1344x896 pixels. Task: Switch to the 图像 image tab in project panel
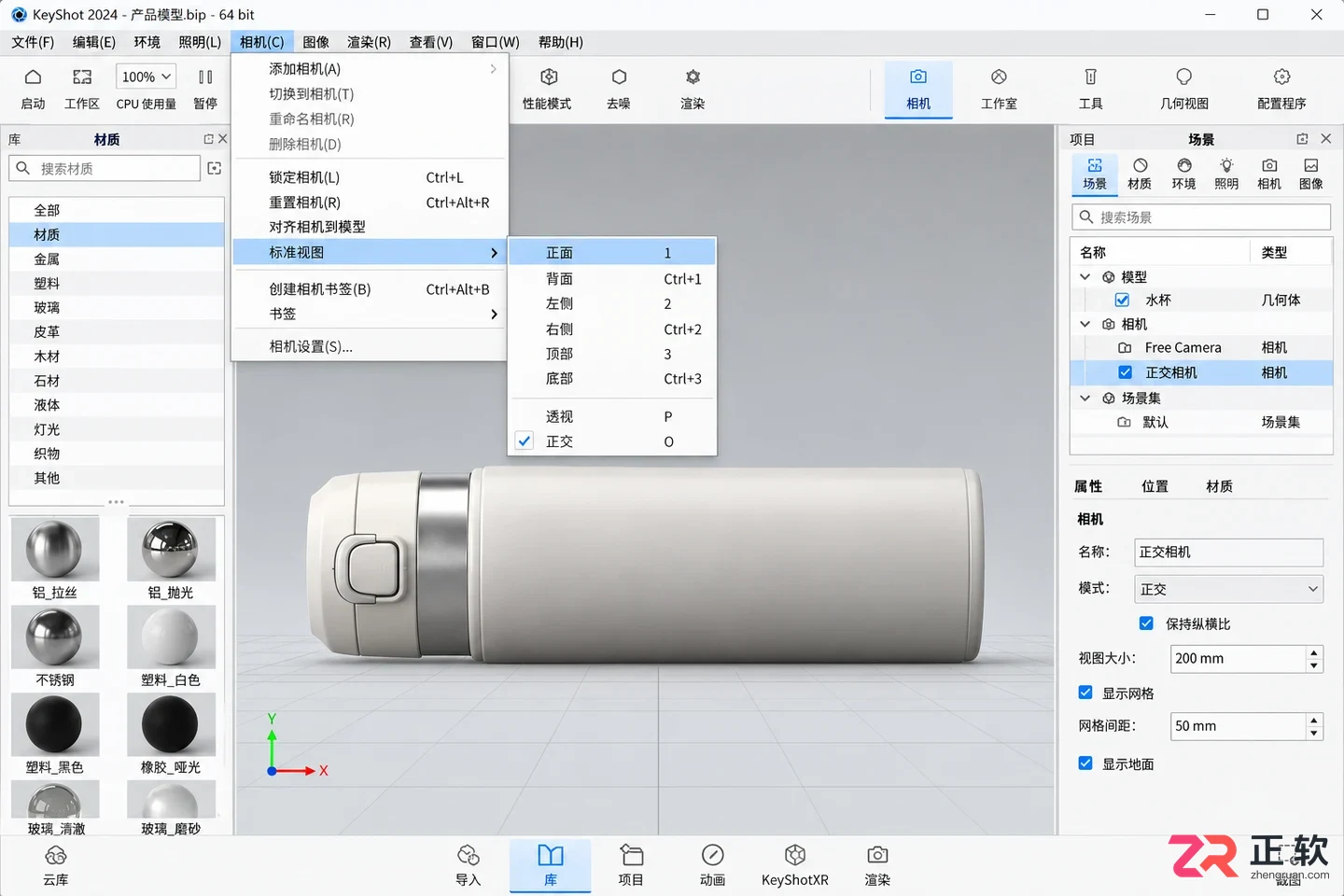1311,174
